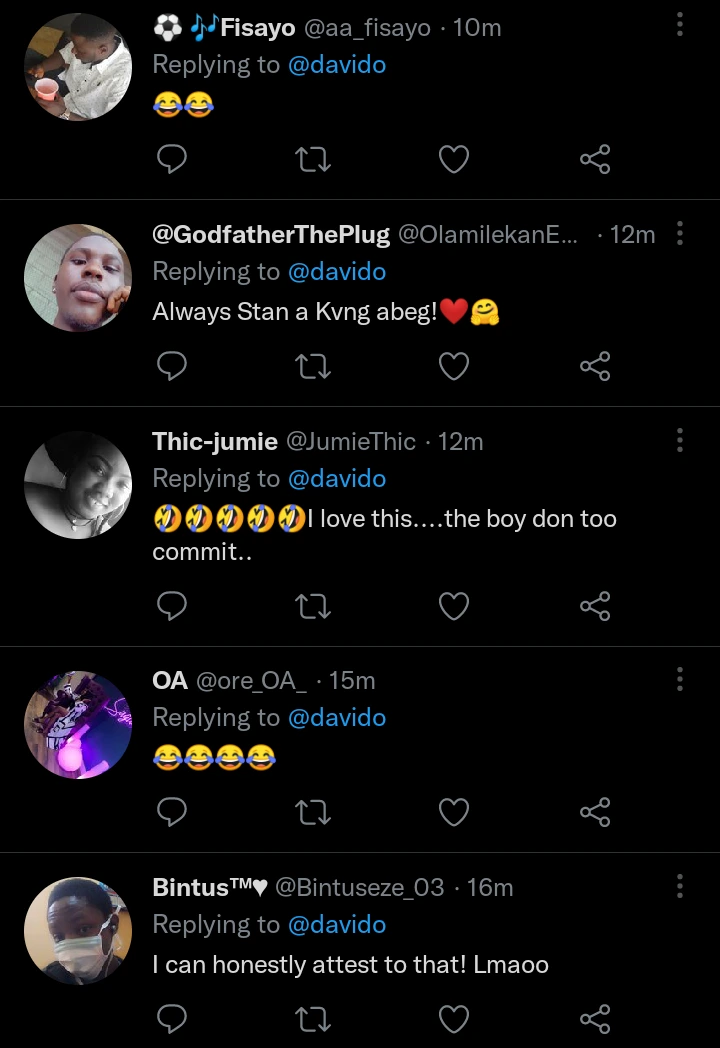This screenshot has height=1048, width=720.
Task: Like OA's laughing emoji tweet
Action: tap(454, 812)
